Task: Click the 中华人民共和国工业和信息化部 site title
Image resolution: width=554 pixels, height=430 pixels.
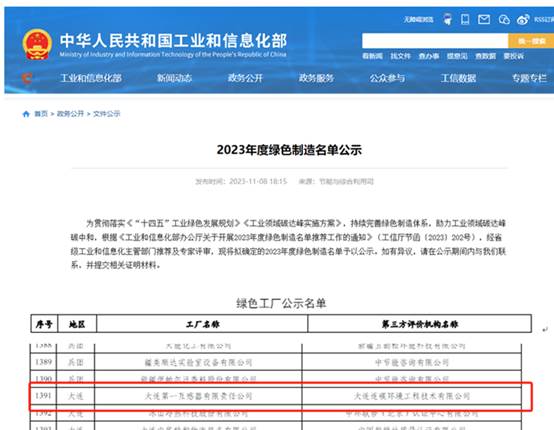Action: pyautogui.click(x=173, y=41)
